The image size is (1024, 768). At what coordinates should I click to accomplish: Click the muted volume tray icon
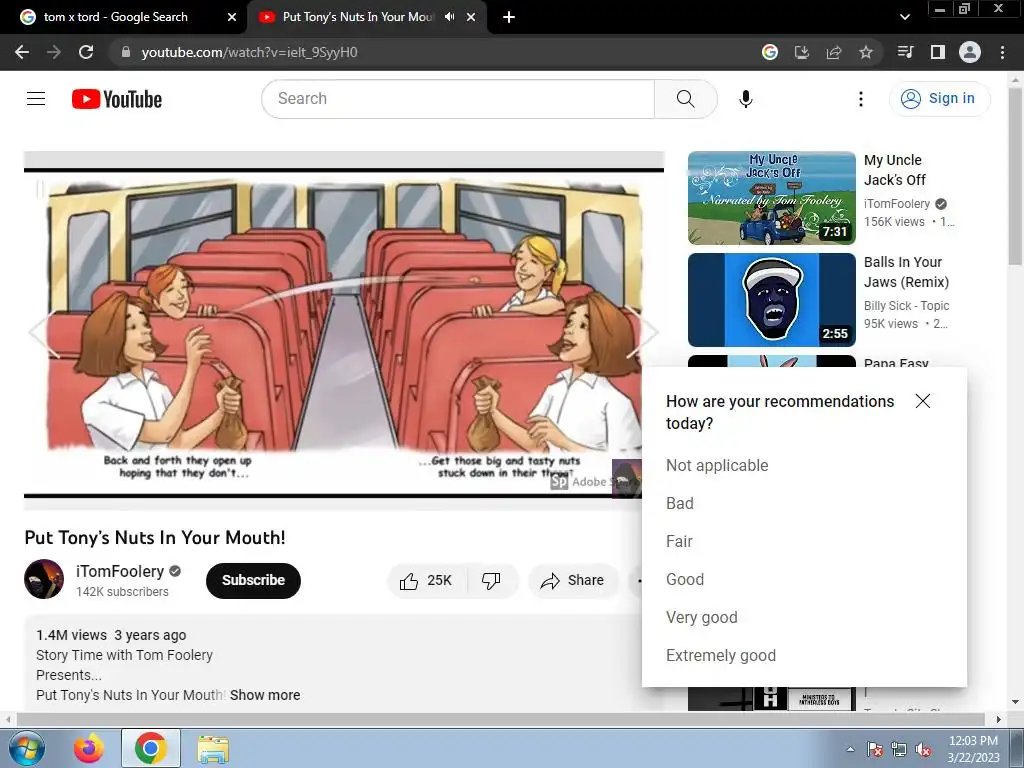click(x=923, y=749)
